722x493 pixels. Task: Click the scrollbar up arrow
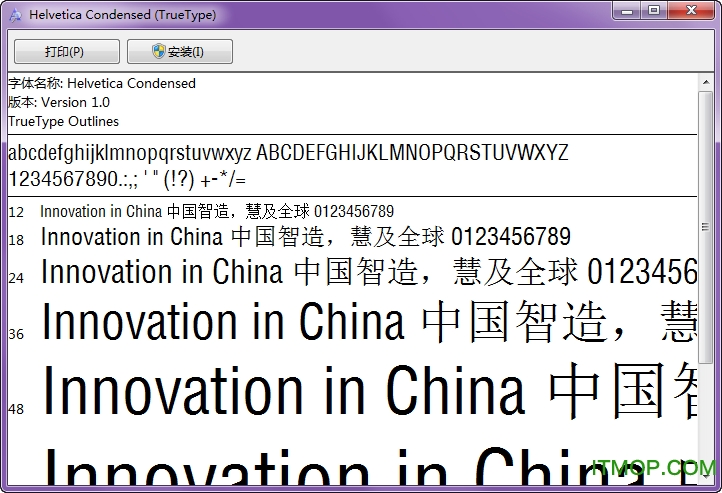707,82
